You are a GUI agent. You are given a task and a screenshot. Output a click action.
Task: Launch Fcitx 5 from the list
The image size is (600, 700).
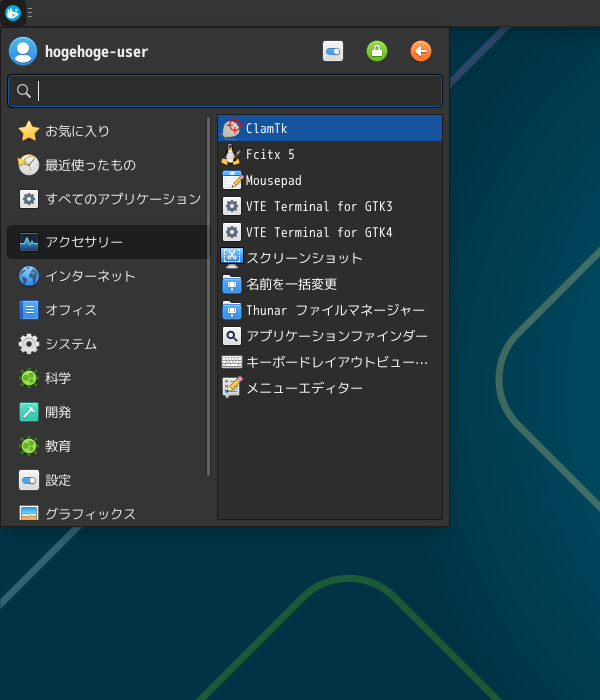coord(270,155)
